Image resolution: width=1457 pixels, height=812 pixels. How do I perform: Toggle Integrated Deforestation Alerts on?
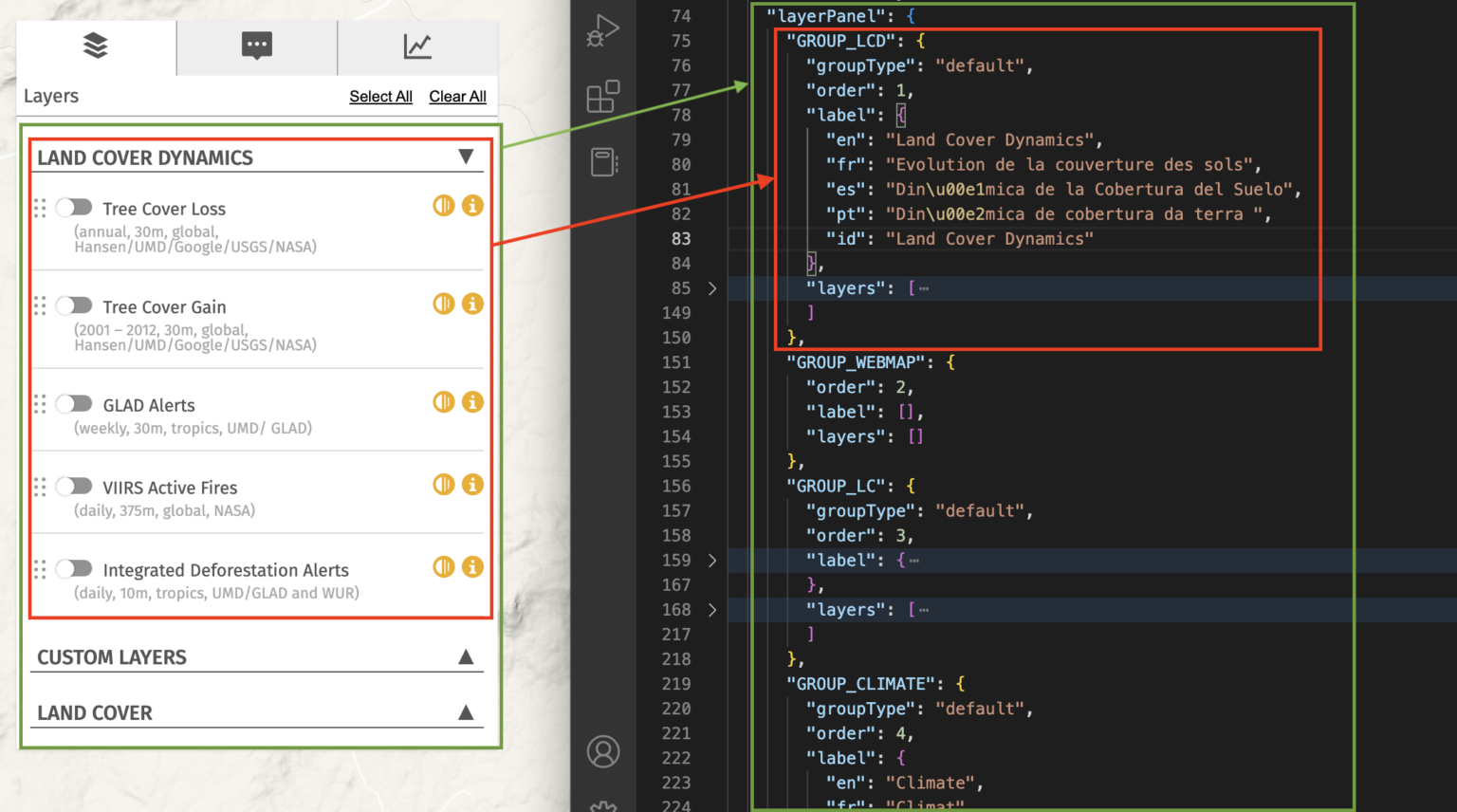(73, 568)
